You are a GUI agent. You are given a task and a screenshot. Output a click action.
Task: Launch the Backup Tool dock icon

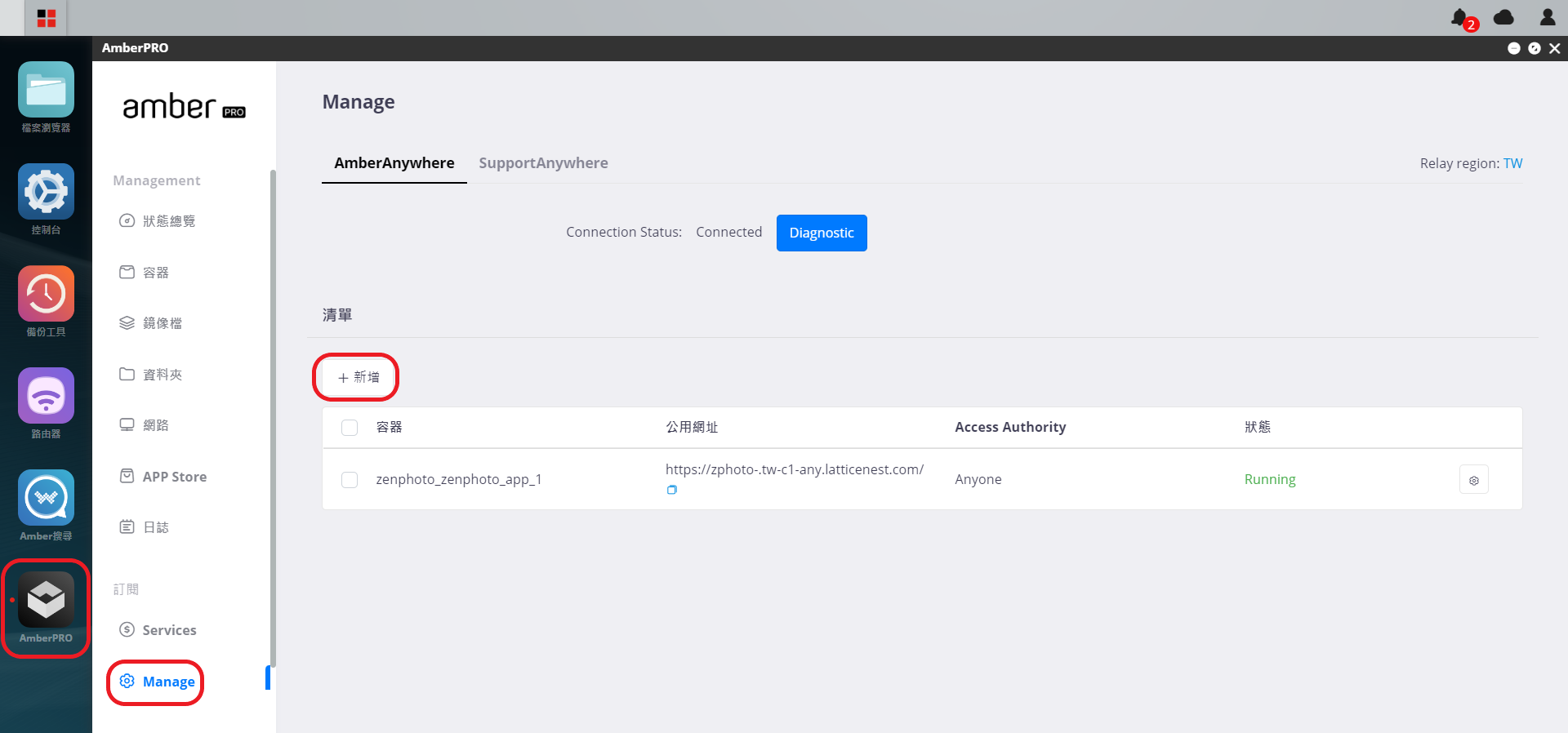46,294
